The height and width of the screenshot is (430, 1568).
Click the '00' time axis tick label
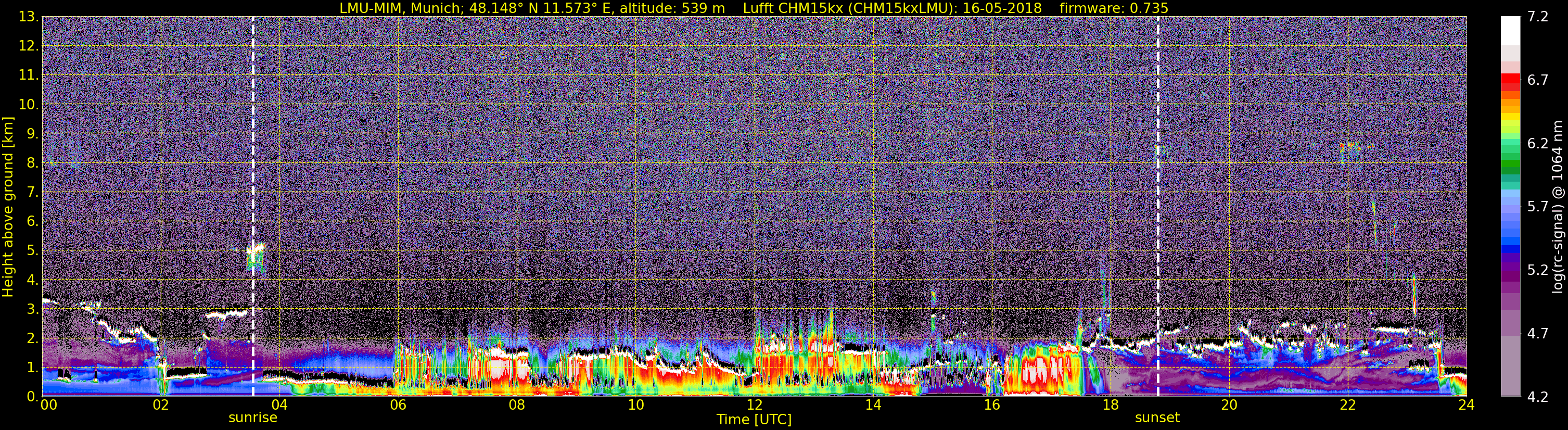(49, 405)
